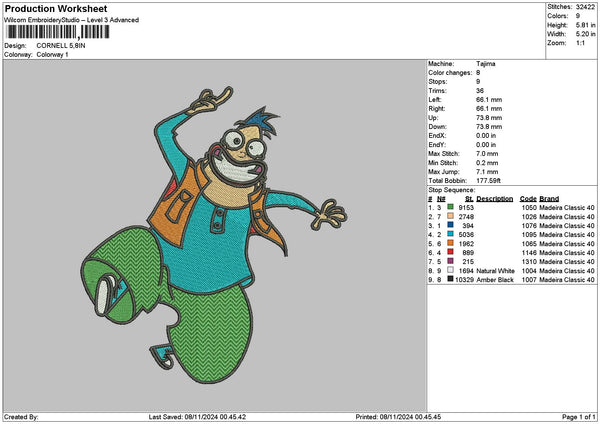Click the green swatch in stop 1
600x424 pixels.
point(450,207)
